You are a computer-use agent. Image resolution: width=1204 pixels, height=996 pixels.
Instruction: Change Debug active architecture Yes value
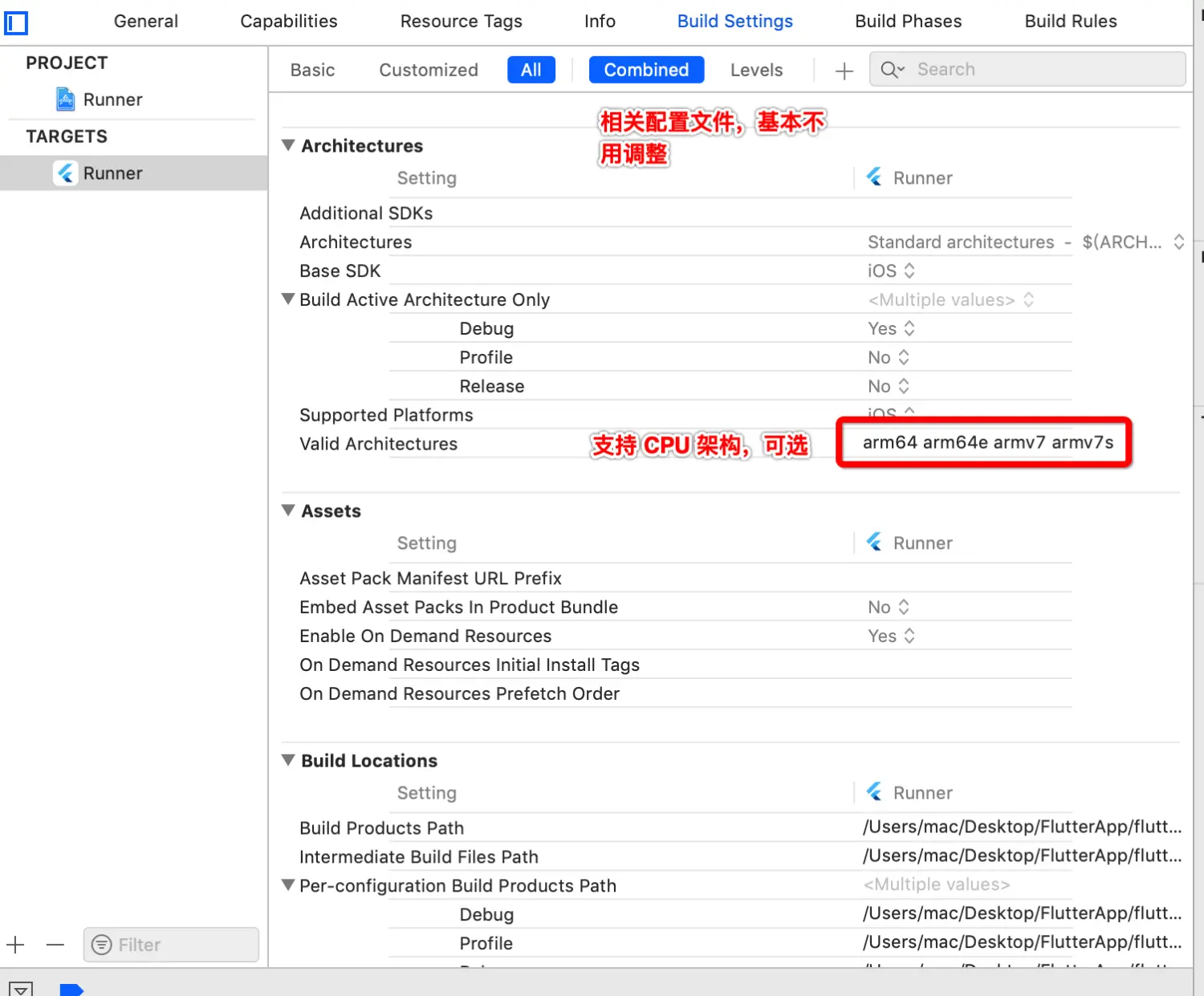coord(891,328)
